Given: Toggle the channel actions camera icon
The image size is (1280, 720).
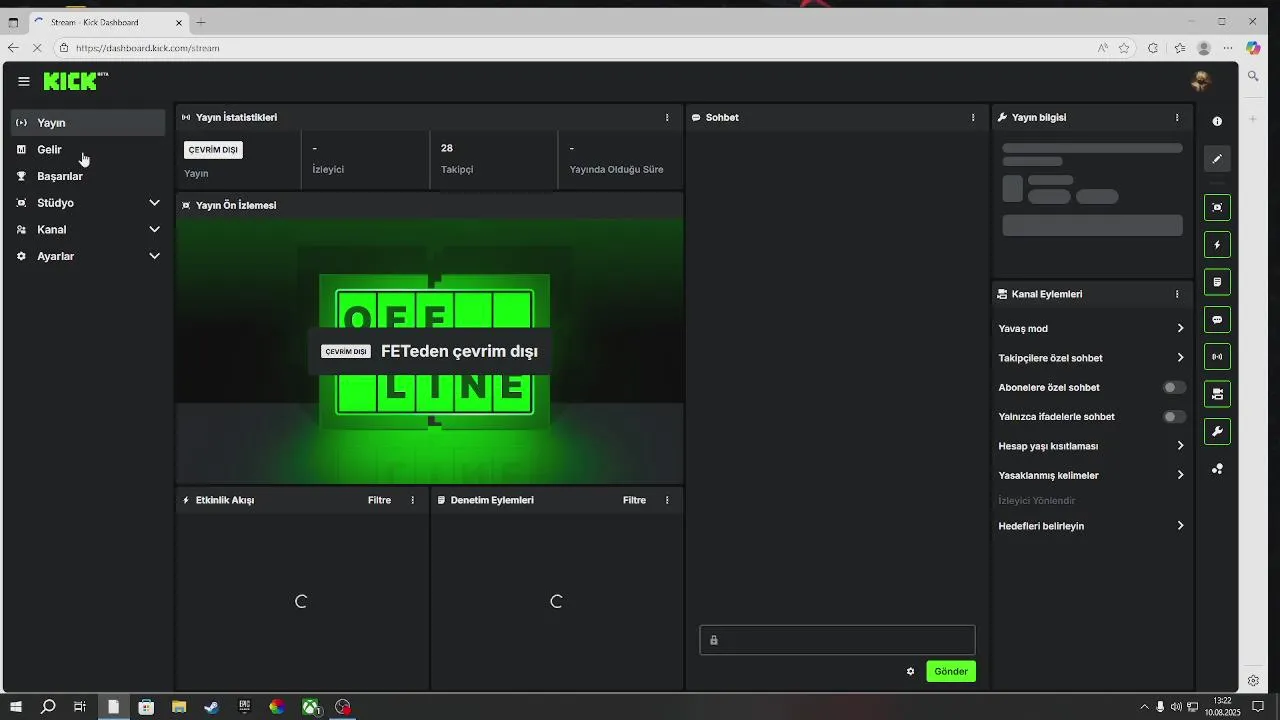Looking at the screenshot, I should click(x=1217, y=394).
